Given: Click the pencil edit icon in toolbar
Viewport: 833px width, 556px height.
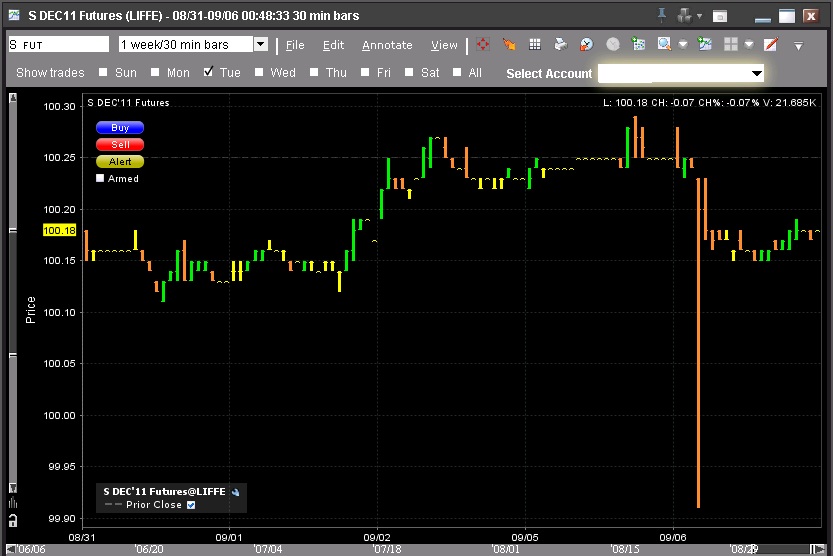Looking at the screenshot, I should click(x=771, y=45).
